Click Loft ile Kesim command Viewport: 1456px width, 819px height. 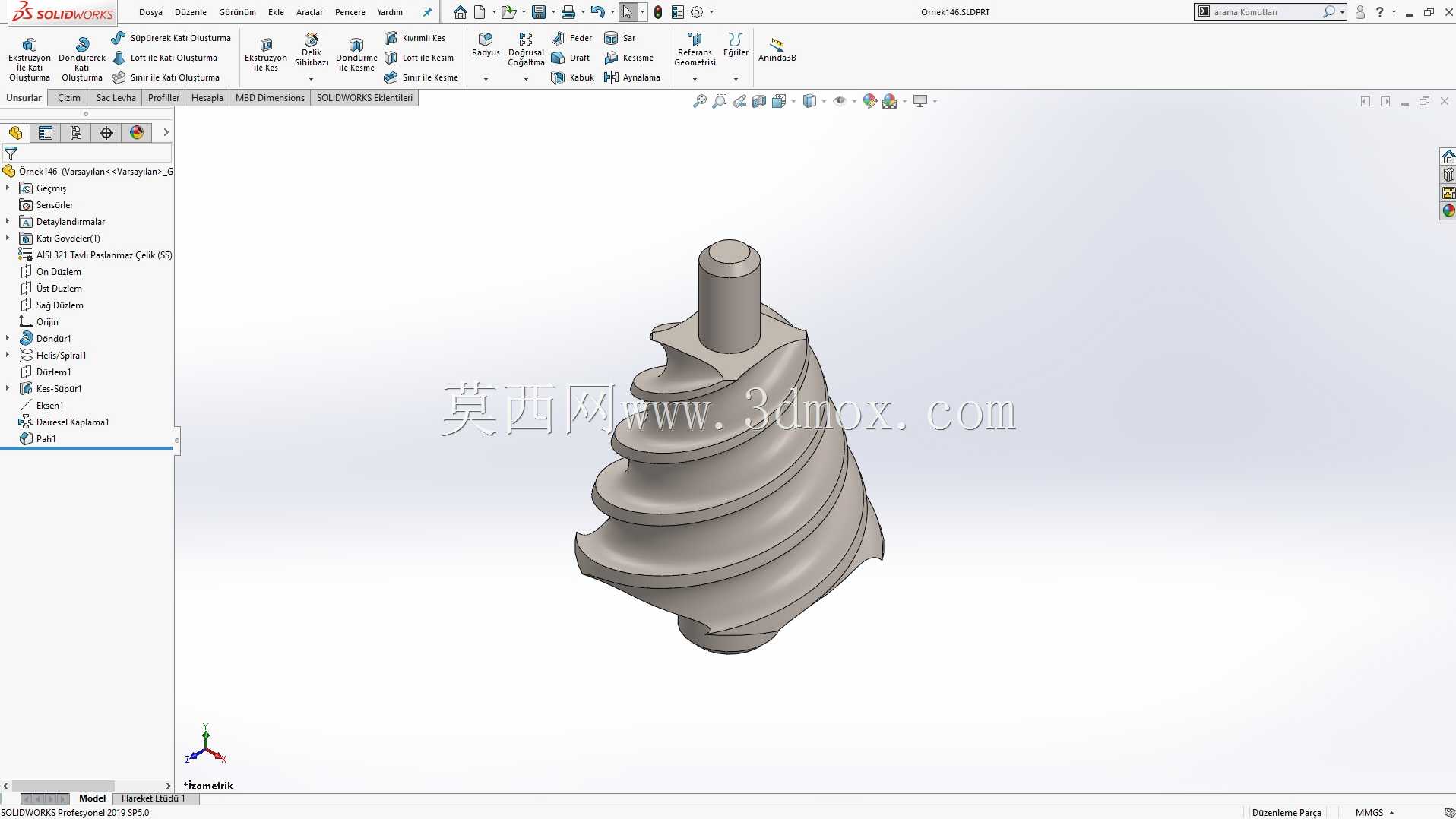(419, 58)
